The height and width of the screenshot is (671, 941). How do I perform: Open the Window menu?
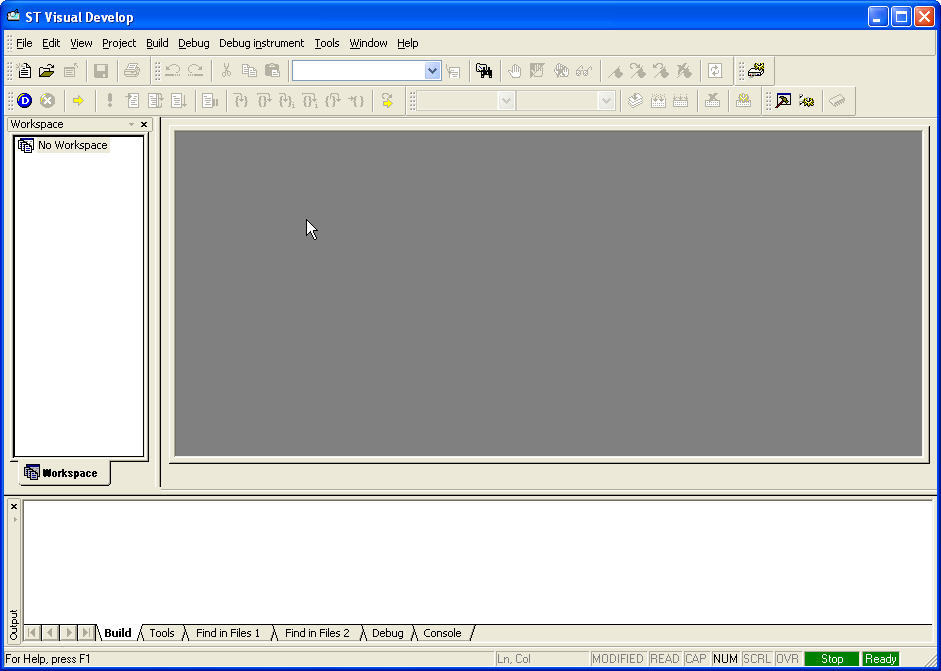[x=368, y=43]
